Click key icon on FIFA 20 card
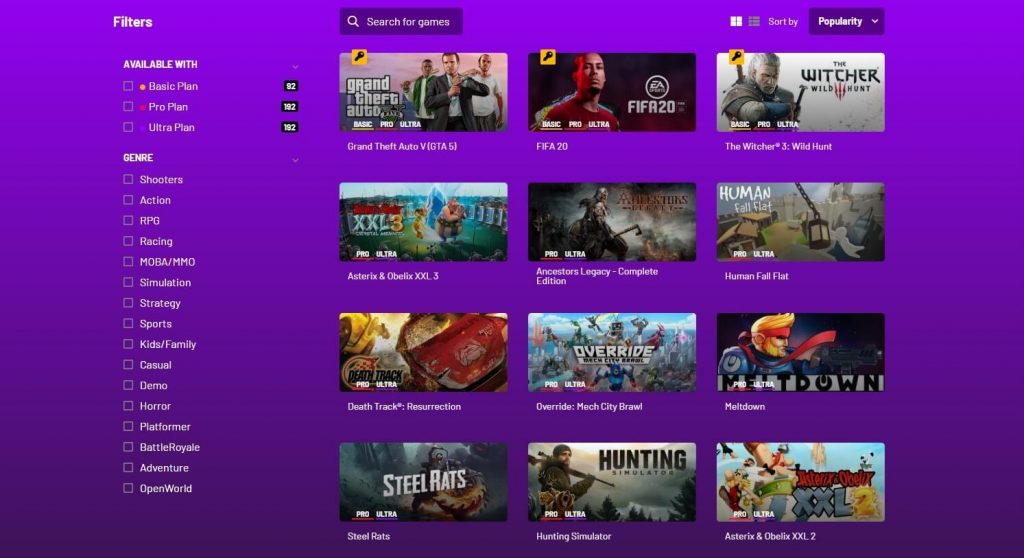The image size is (1024, 558). coord(548,57)
